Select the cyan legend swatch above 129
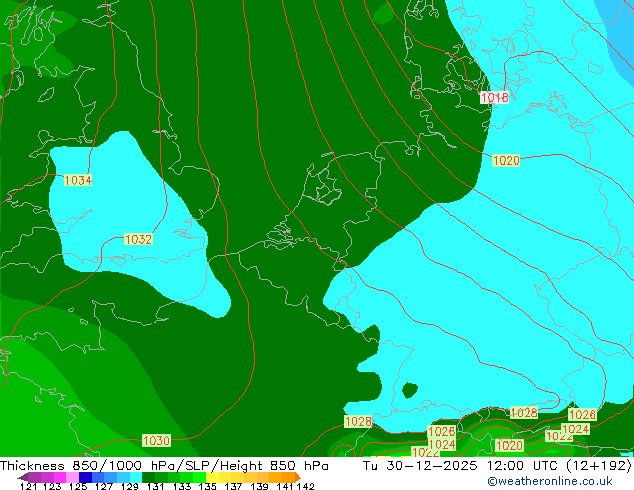Image resolution: width=634 pixels, height=490 pixels. click(x=136, y=477)
